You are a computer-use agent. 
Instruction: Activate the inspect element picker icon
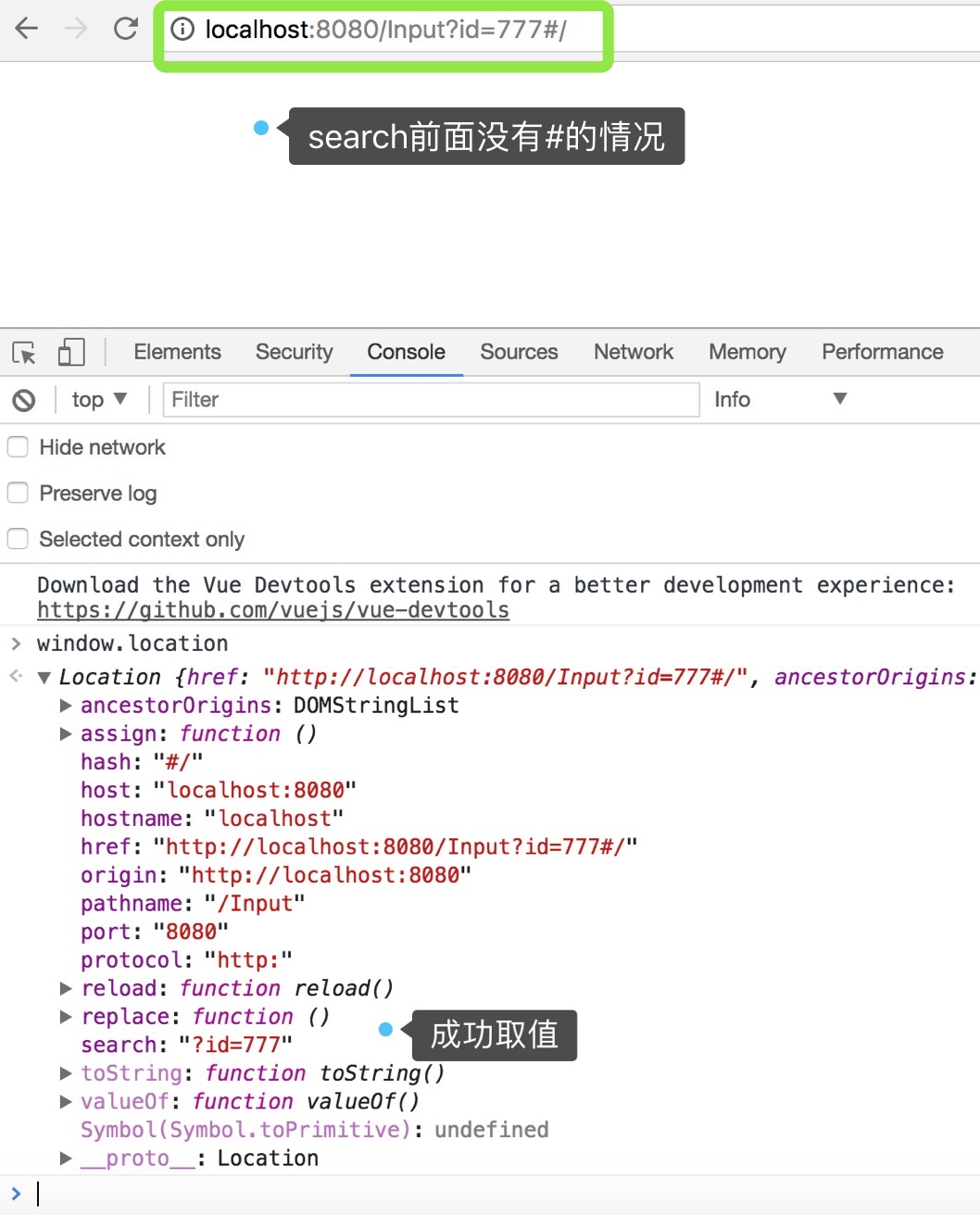(x=24, y=353)
